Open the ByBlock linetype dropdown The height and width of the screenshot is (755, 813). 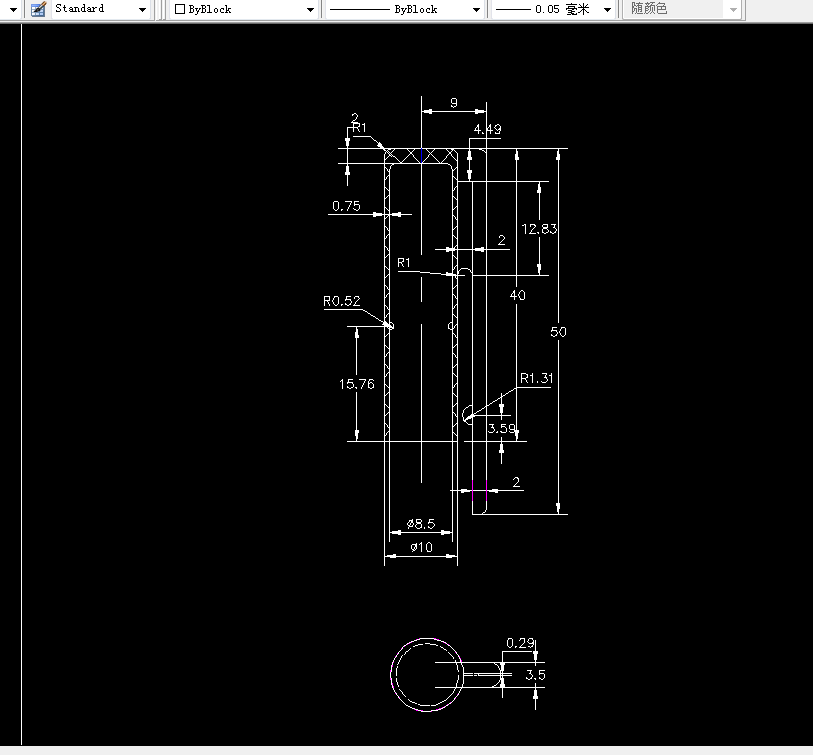tap(477, 9)
